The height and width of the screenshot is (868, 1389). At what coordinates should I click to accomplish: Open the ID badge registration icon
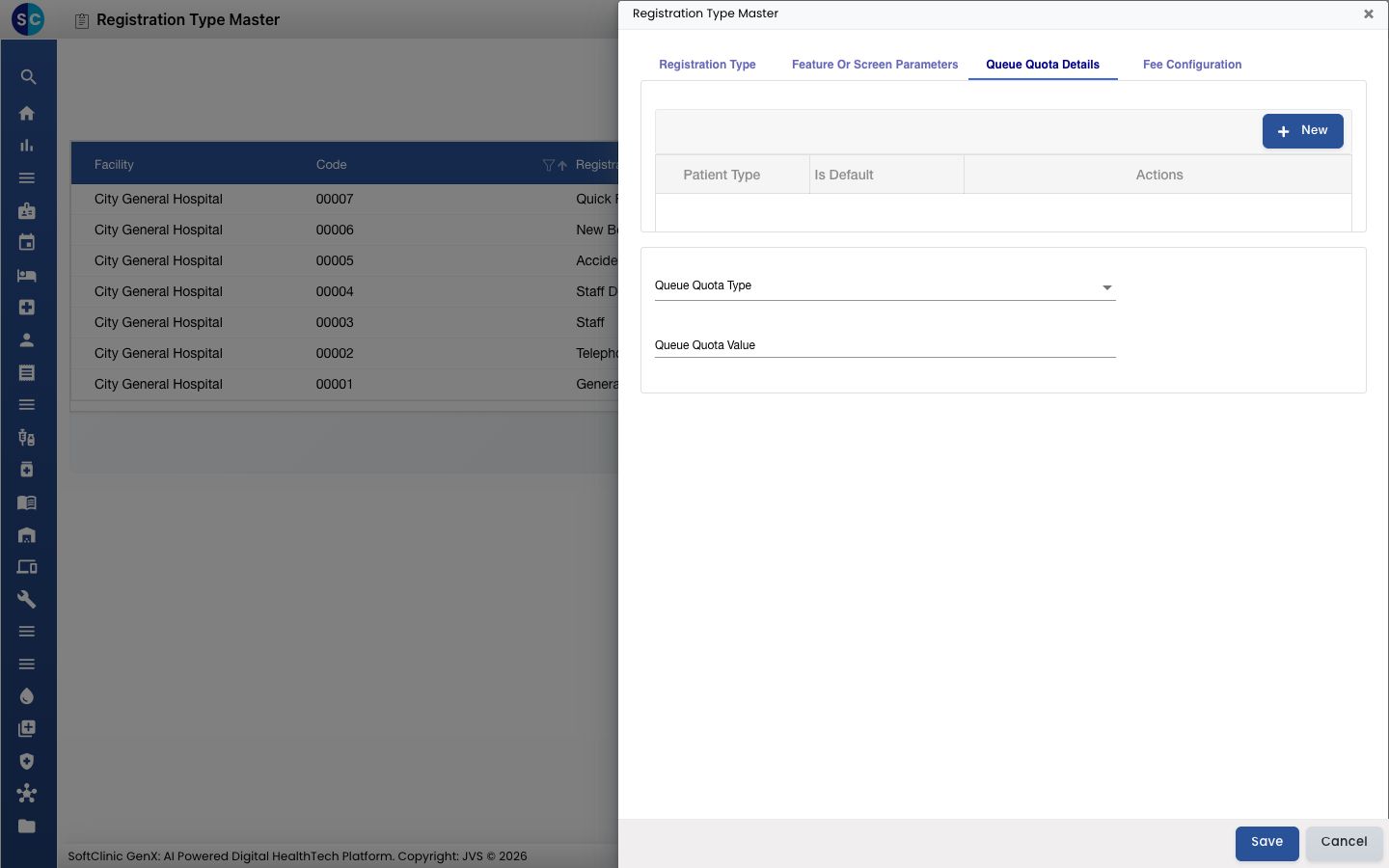pos(27,210)
